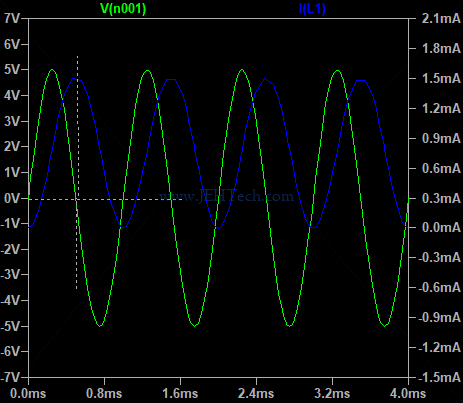This screenshot has width=463, height=403.
Task: Click the www.JEHTech.com watermark text
Action: [x=227, y=196]
